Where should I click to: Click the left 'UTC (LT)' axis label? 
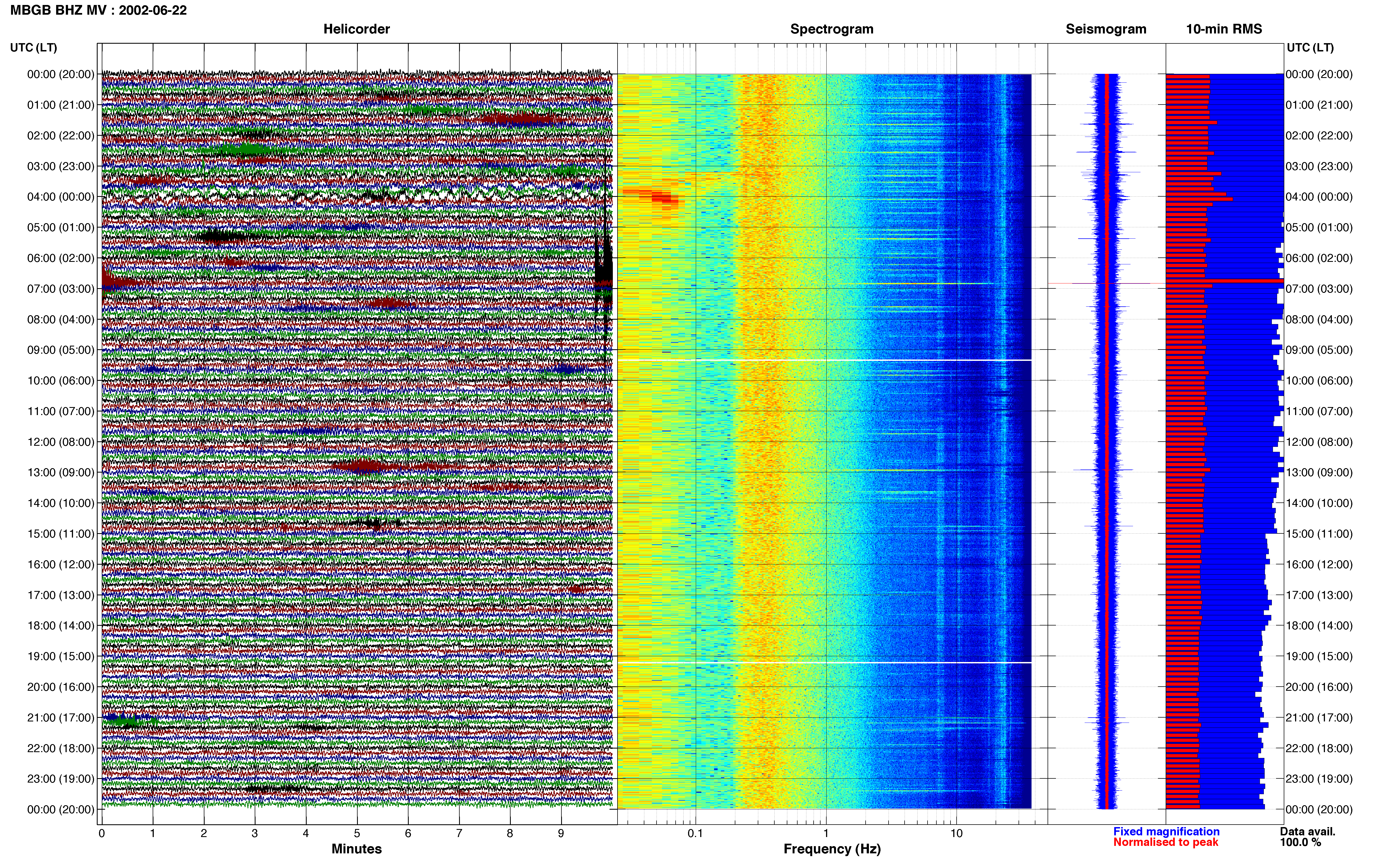tap(33, 47)
